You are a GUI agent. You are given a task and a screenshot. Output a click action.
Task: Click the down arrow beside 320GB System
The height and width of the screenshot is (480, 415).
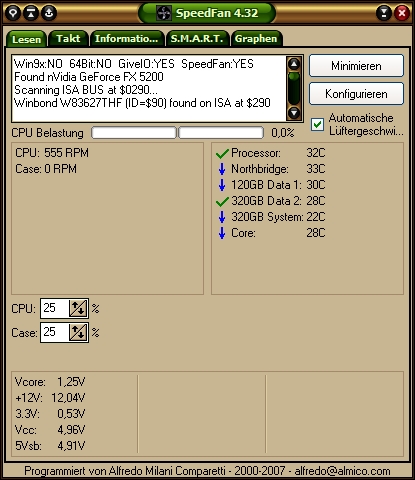pos(222,217)
